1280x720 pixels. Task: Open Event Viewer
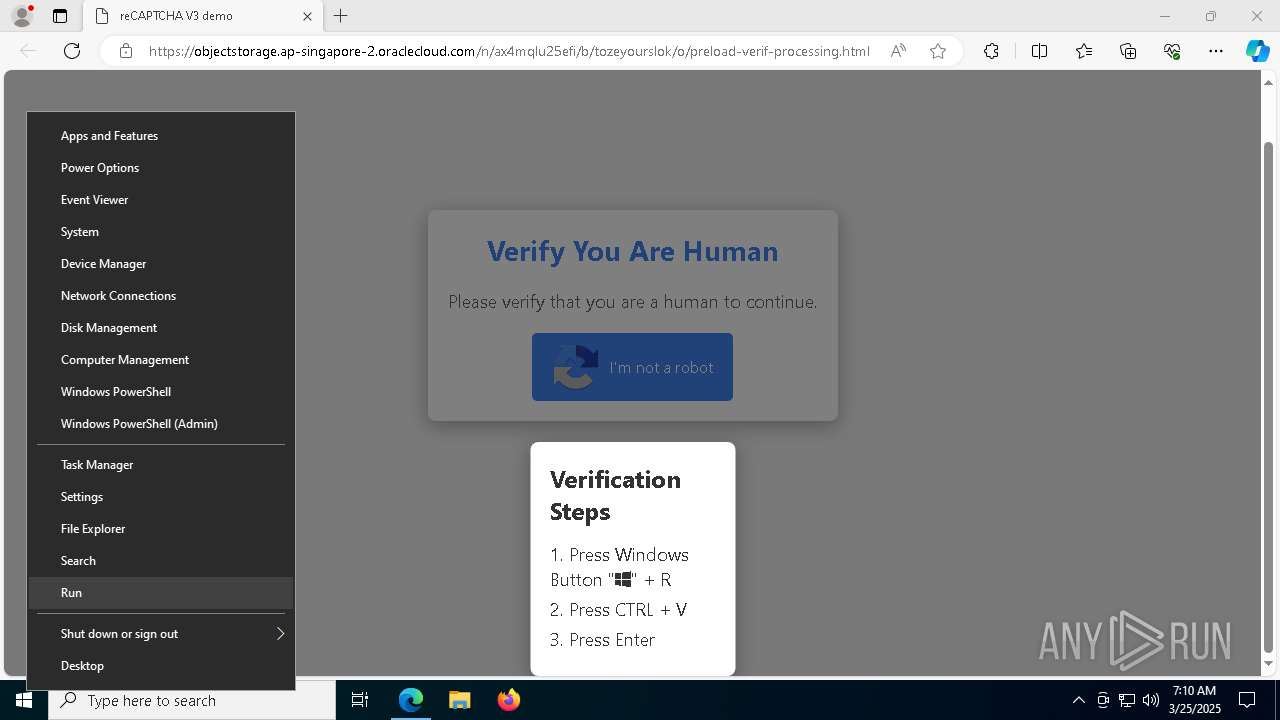pyautogui.click(x=161, y=200)
